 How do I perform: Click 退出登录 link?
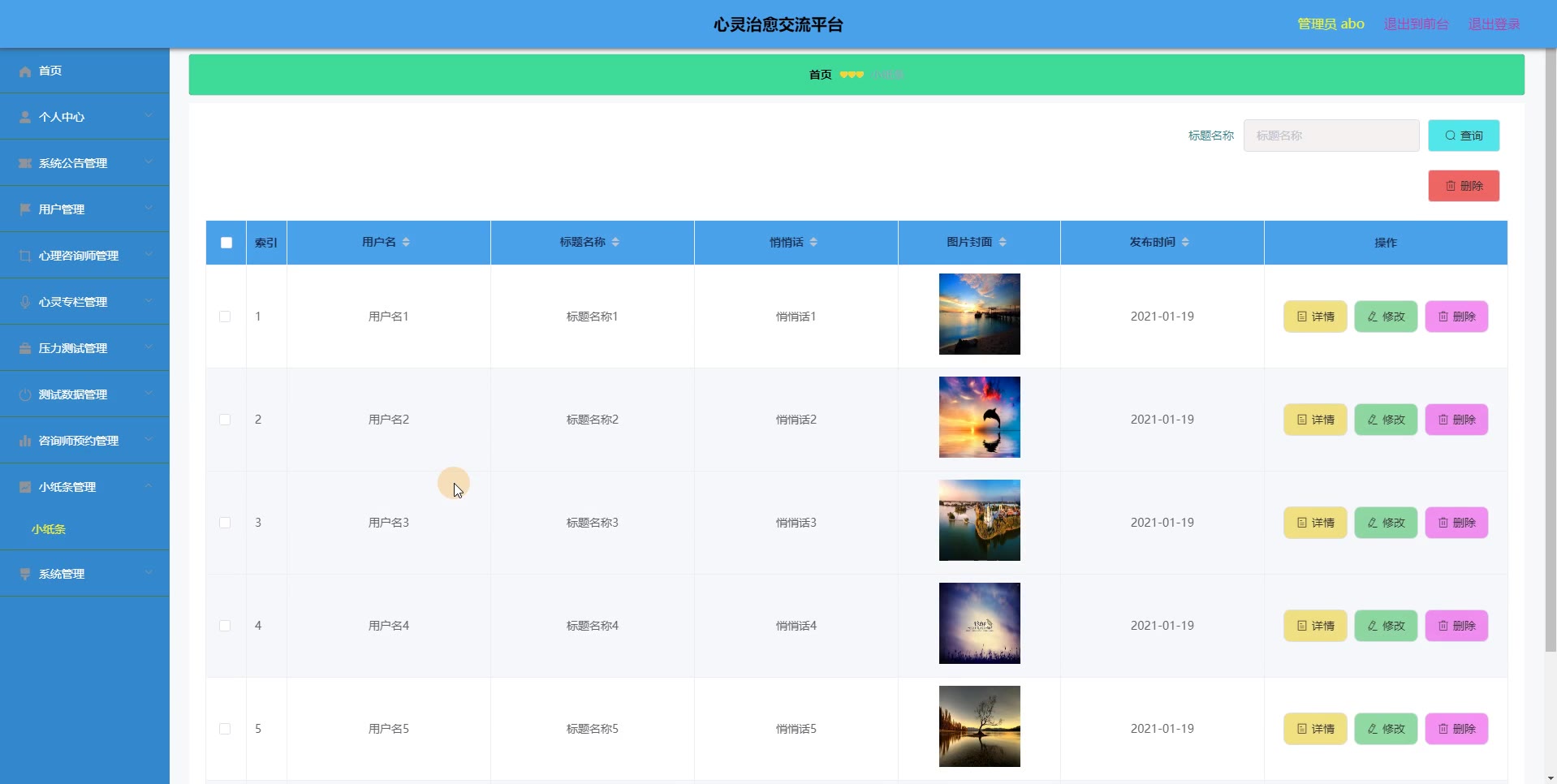point(1494,24)
